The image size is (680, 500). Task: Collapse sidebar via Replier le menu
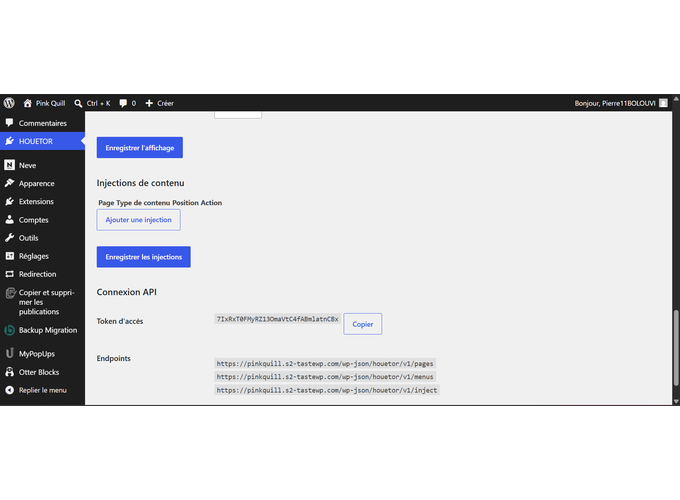click(42, 390)
